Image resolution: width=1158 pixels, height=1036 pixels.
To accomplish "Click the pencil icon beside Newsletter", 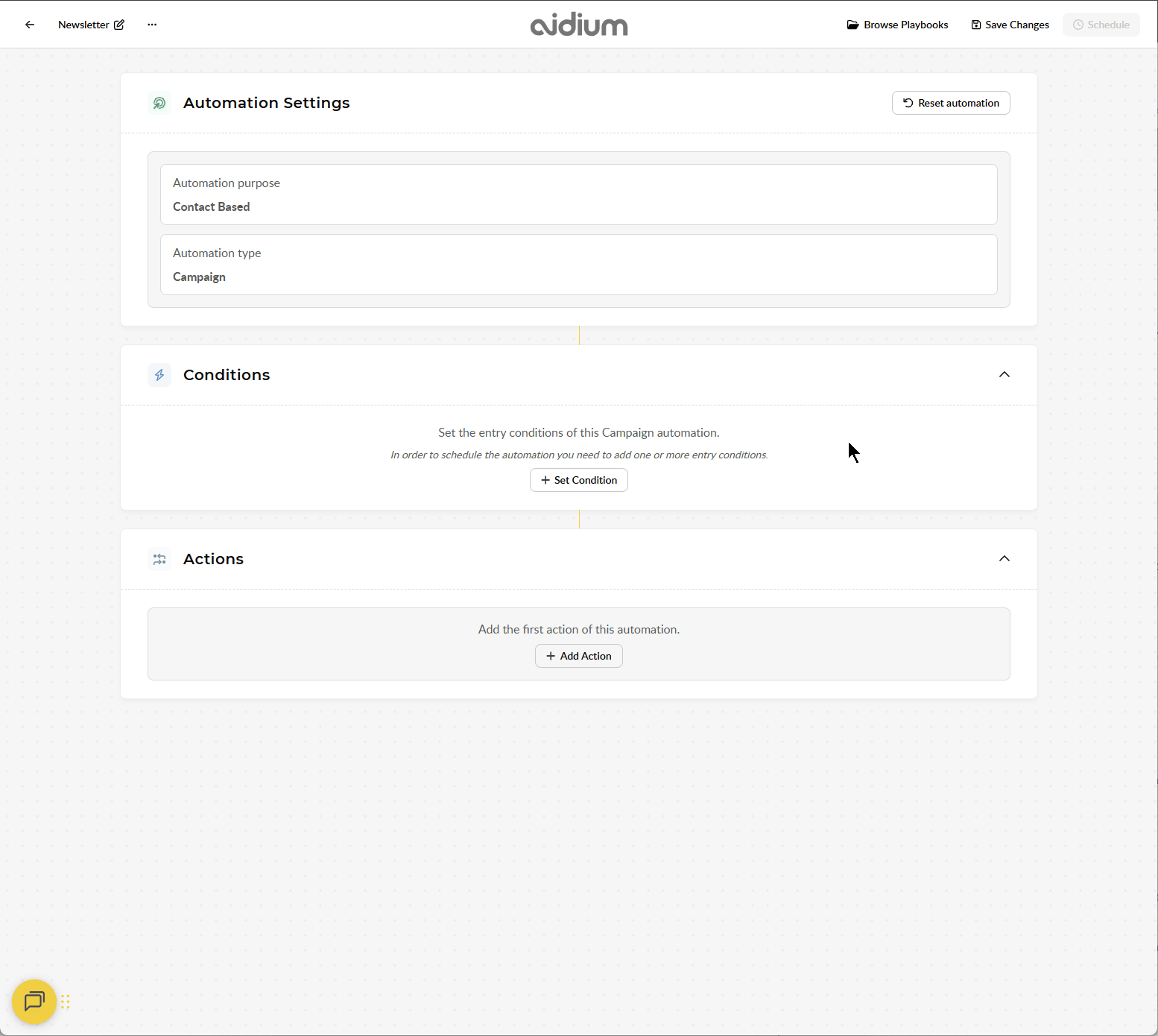I will (119, 25).
